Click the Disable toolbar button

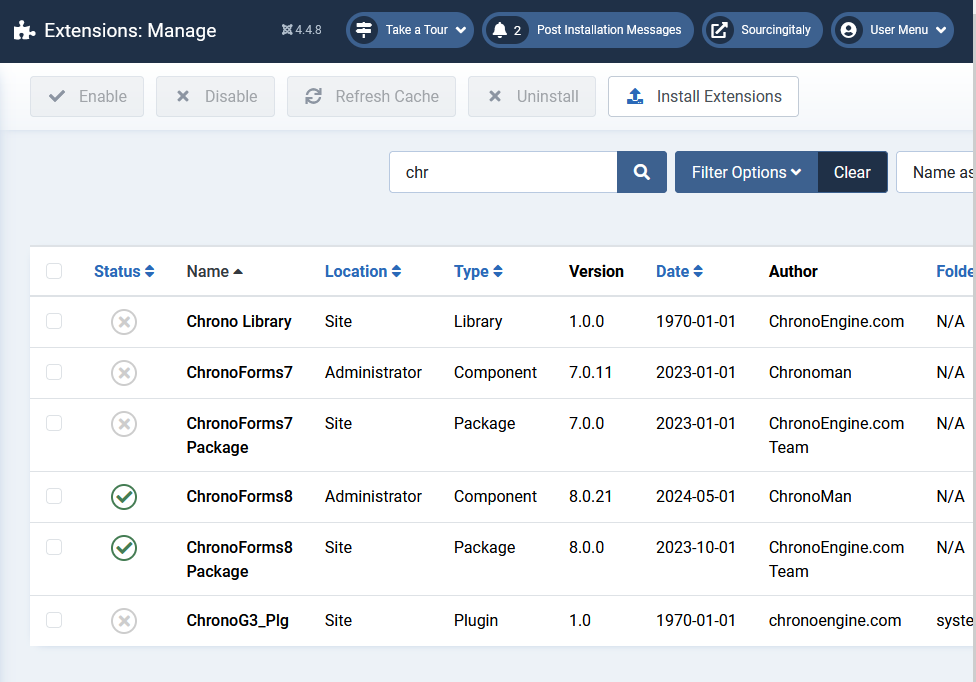click(215, 96)
